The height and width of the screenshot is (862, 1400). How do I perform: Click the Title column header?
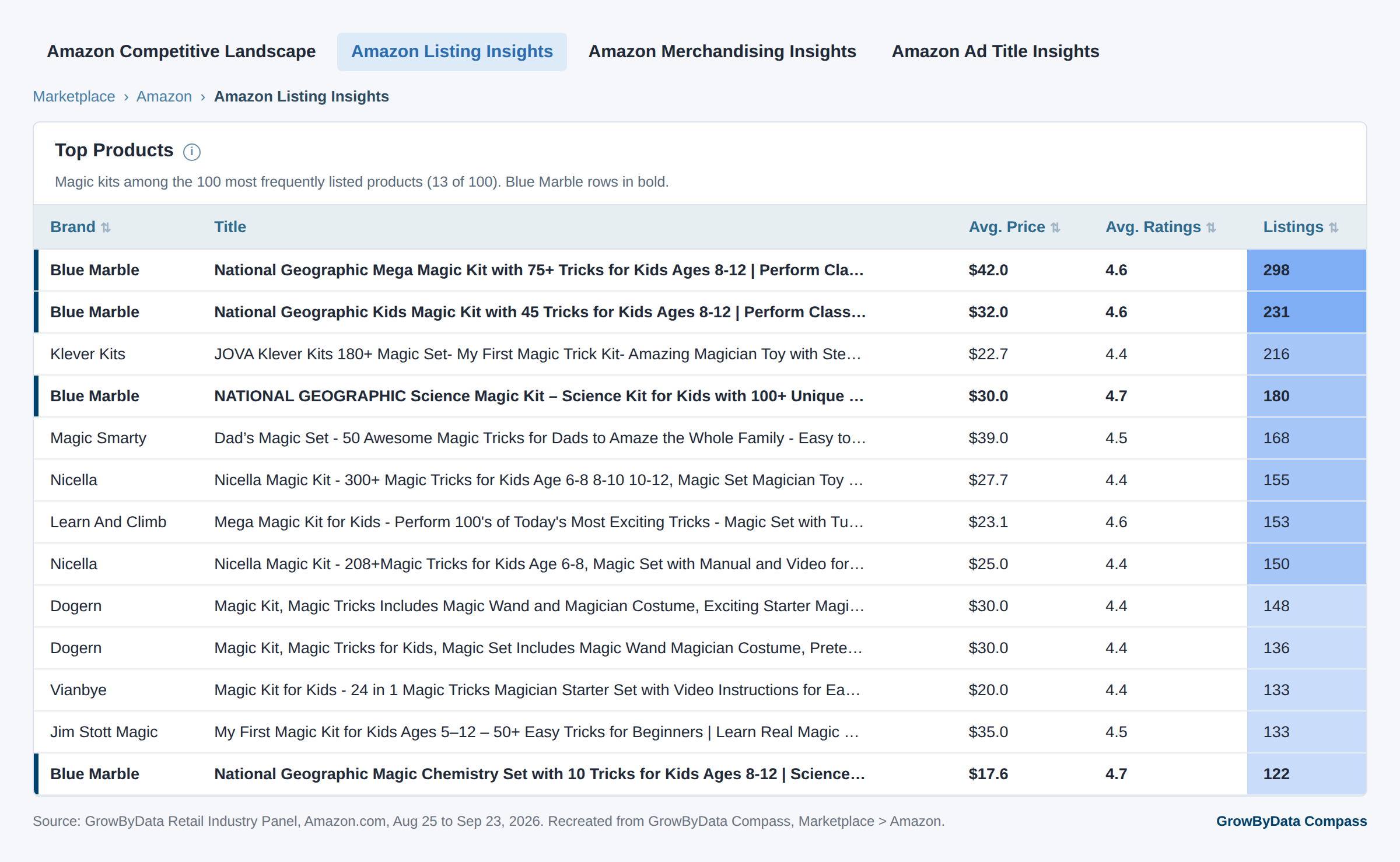pyautogui.click(x=230, y=227)
